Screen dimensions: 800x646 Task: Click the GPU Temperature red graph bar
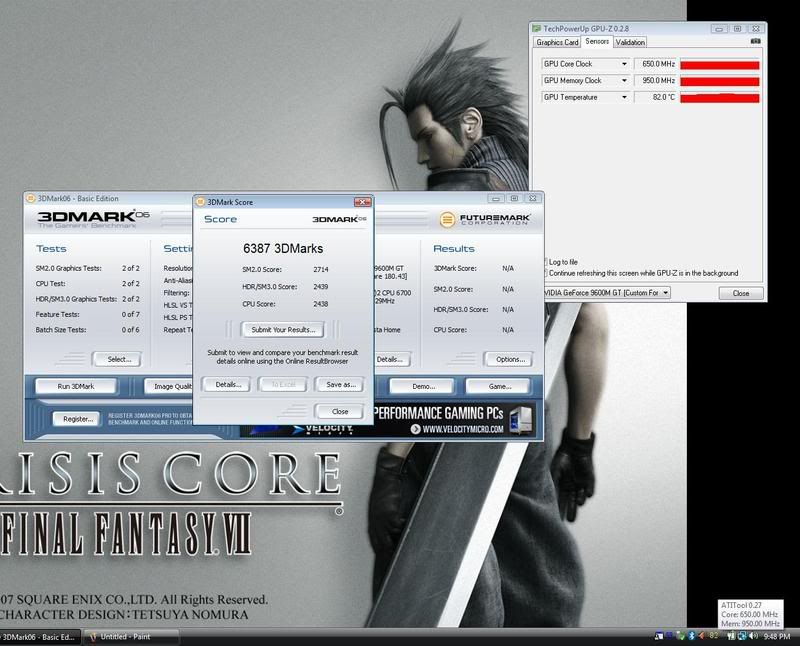[x=720, y=97]
